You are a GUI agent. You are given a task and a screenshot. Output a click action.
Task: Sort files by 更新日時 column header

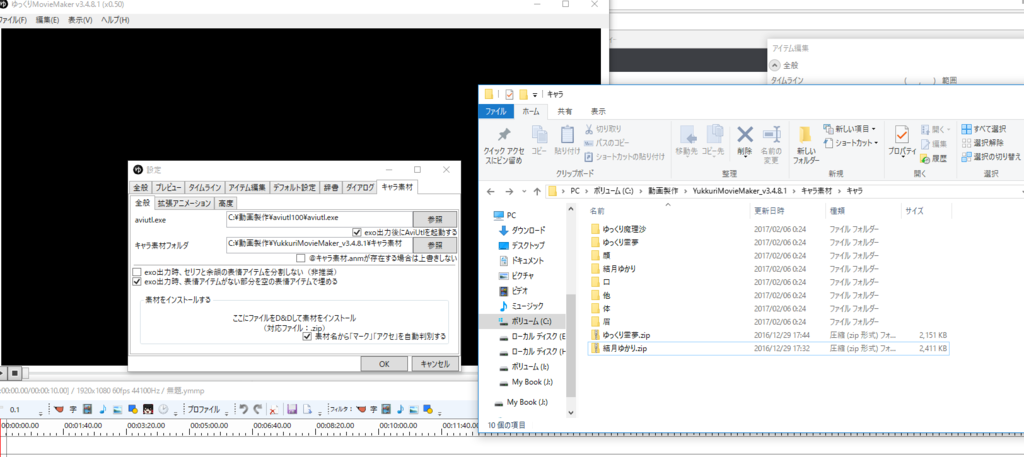[769, 212]
